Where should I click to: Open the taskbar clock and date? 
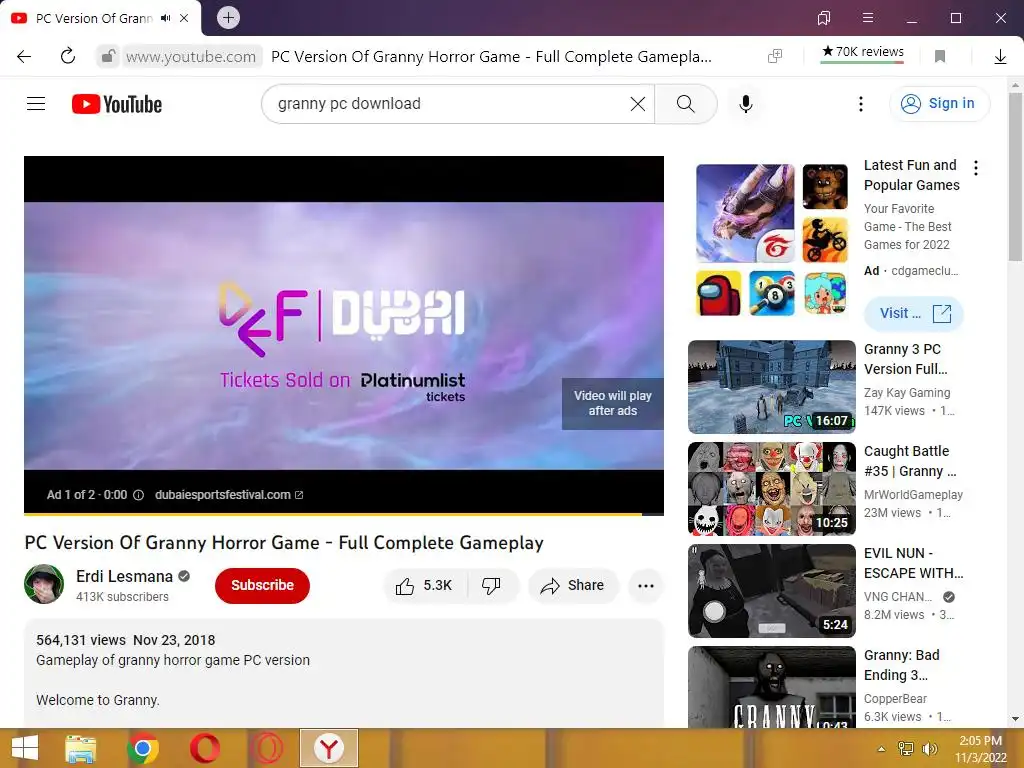[x=980, y=749]
